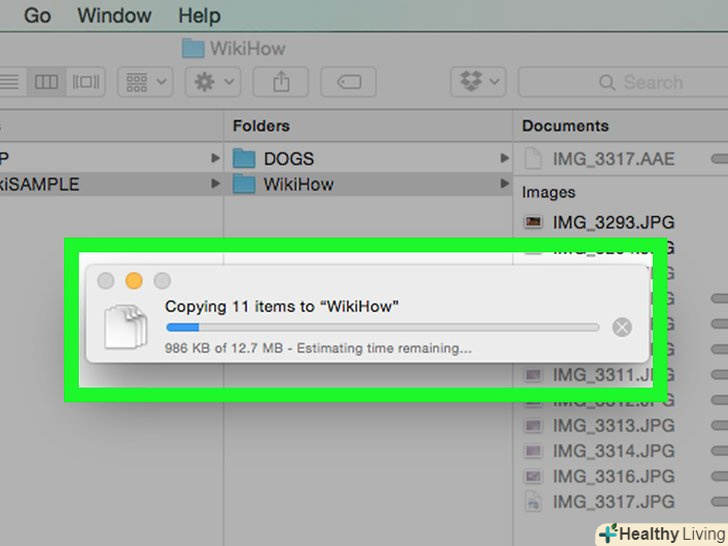
Task: Click the IMG_3316.JPG thumbnail icon
Action: coord(533,476)
